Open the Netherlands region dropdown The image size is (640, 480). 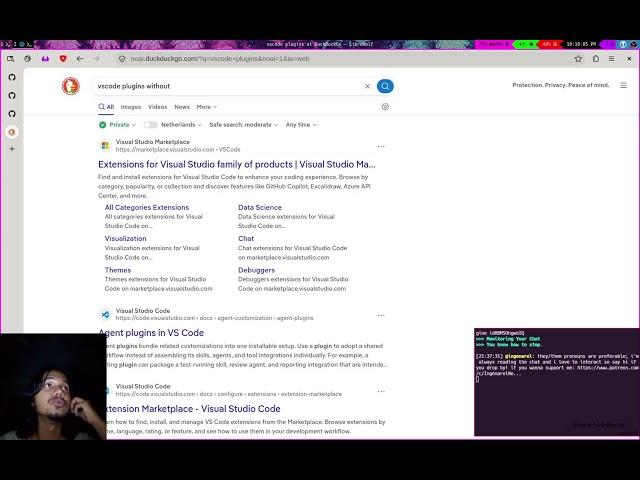(181, 125)
